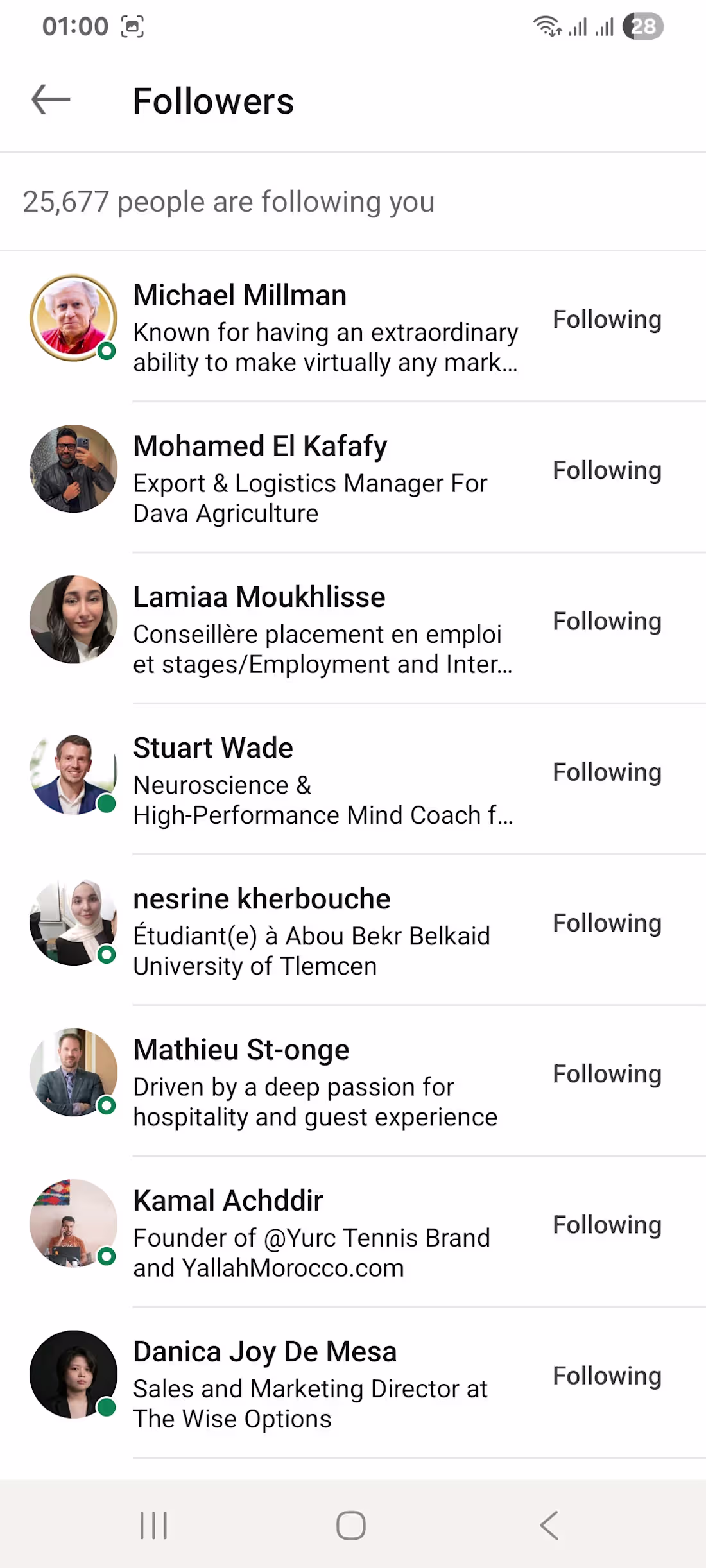Open nesrine kherbouche's name link

pyautogui.click(x=262, y=899)
